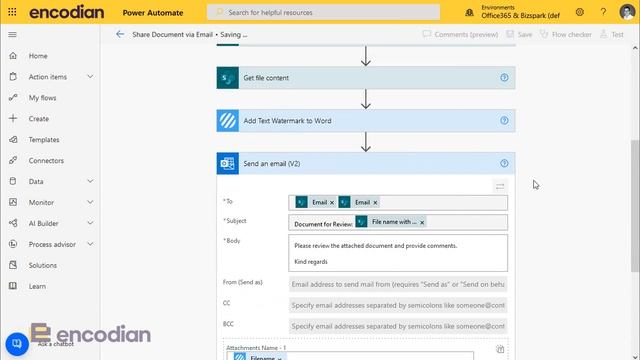Screen dimensions: 640x360
Task: Open the Ask a chatbot bubble
Action: tap(17, 344)
